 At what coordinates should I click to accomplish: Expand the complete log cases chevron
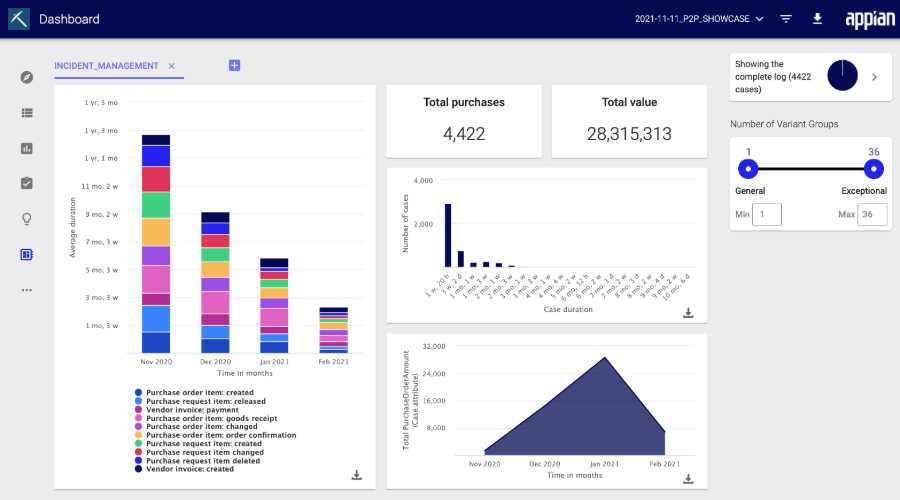(874, 77)
